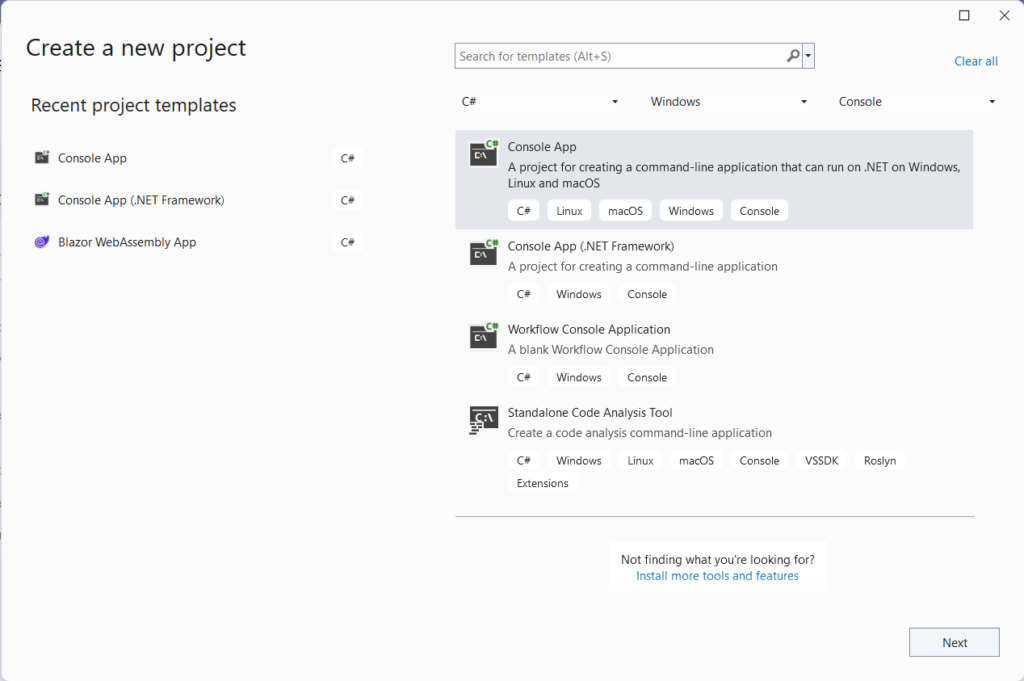
Task: Click the Standalone Code Analysis Tool icon
Action: (483, 419)
